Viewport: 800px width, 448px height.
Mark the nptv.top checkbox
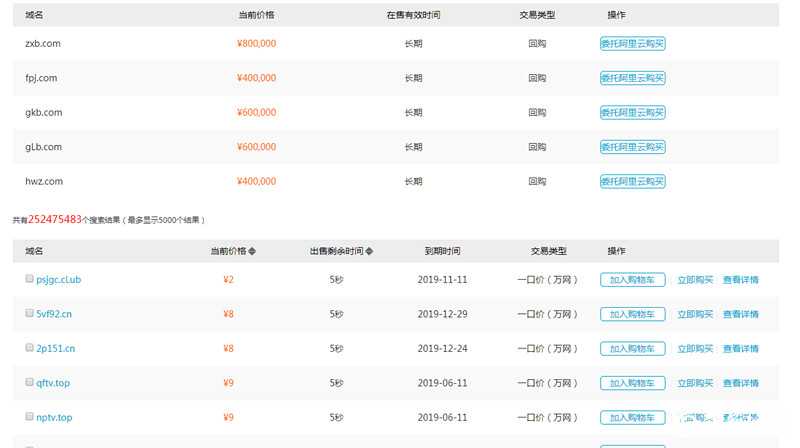click(29, 417)
